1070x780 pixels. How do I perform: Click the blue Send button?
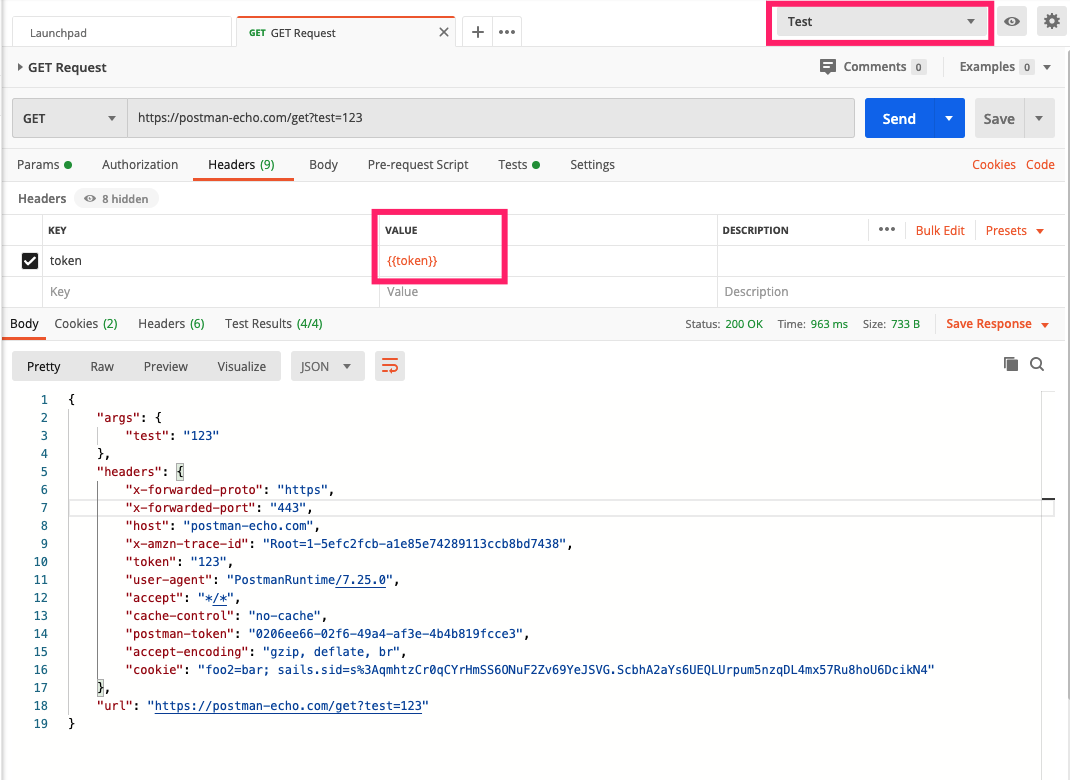point(899,119)
